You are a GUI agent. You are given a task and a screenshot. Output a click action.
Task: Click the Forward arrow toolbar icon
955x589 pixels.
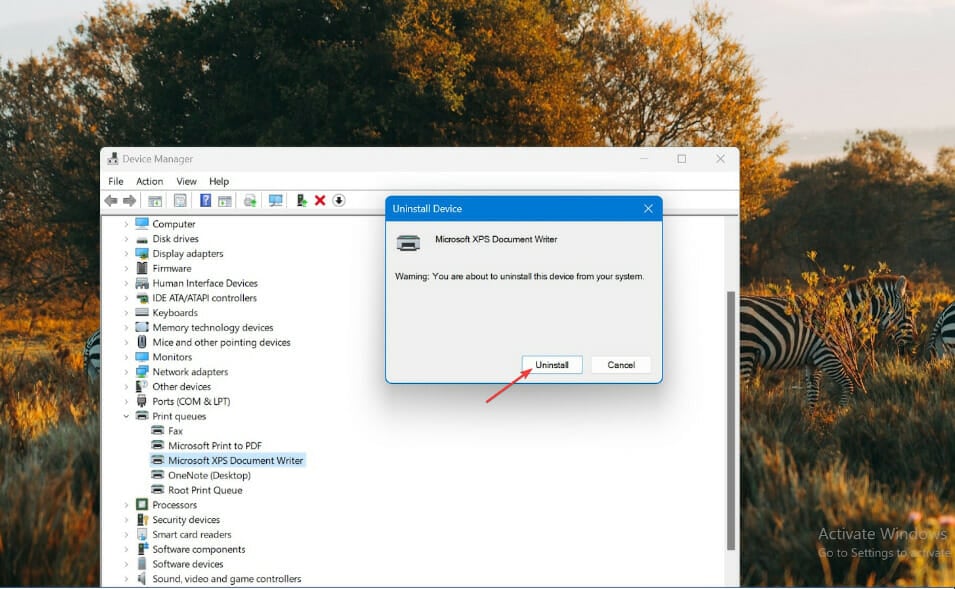[129, 200]
